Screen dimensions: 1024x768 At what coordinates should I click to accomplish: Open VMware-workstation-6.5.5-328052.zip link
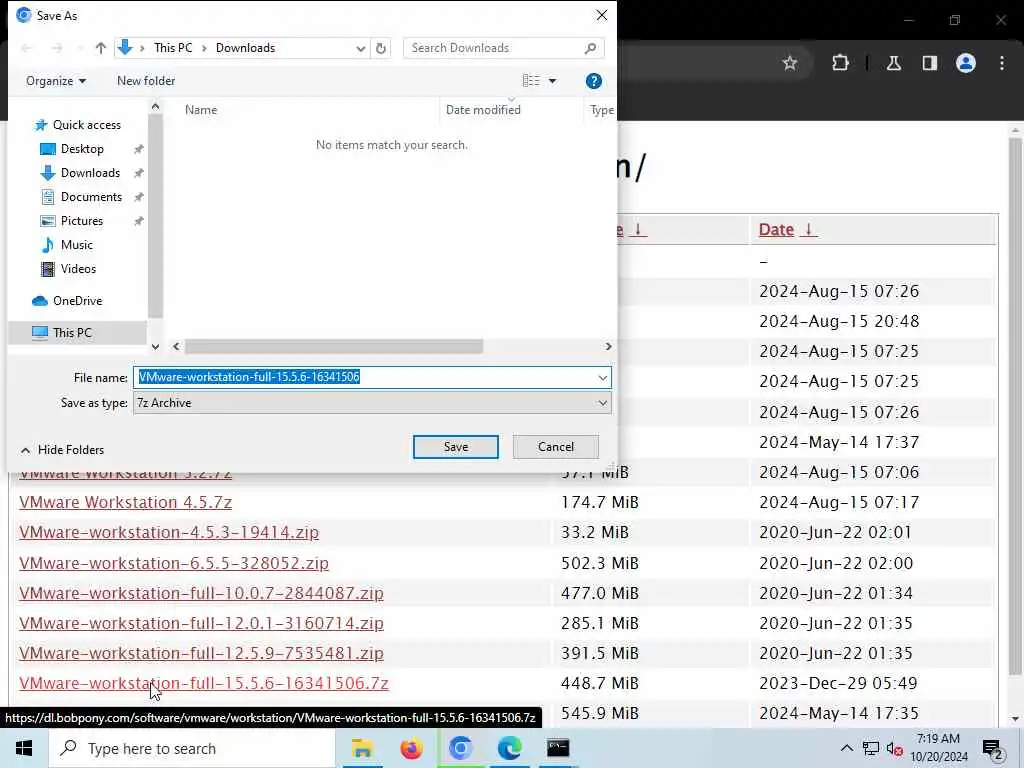[174, 563]
